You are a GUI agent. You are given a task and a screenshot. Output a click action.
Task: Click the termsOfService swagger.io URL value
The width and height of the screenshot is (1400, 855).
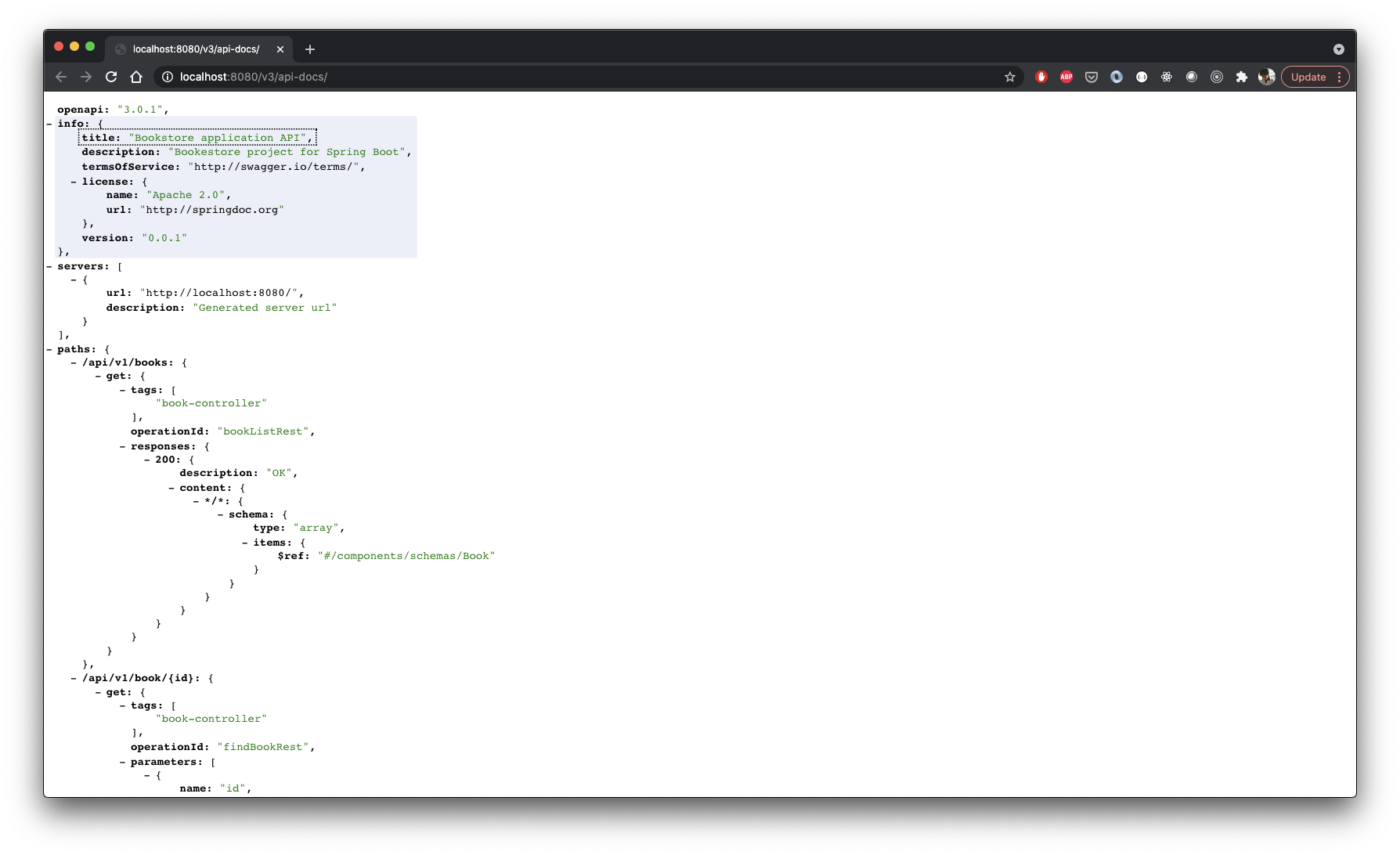[273, 167]
